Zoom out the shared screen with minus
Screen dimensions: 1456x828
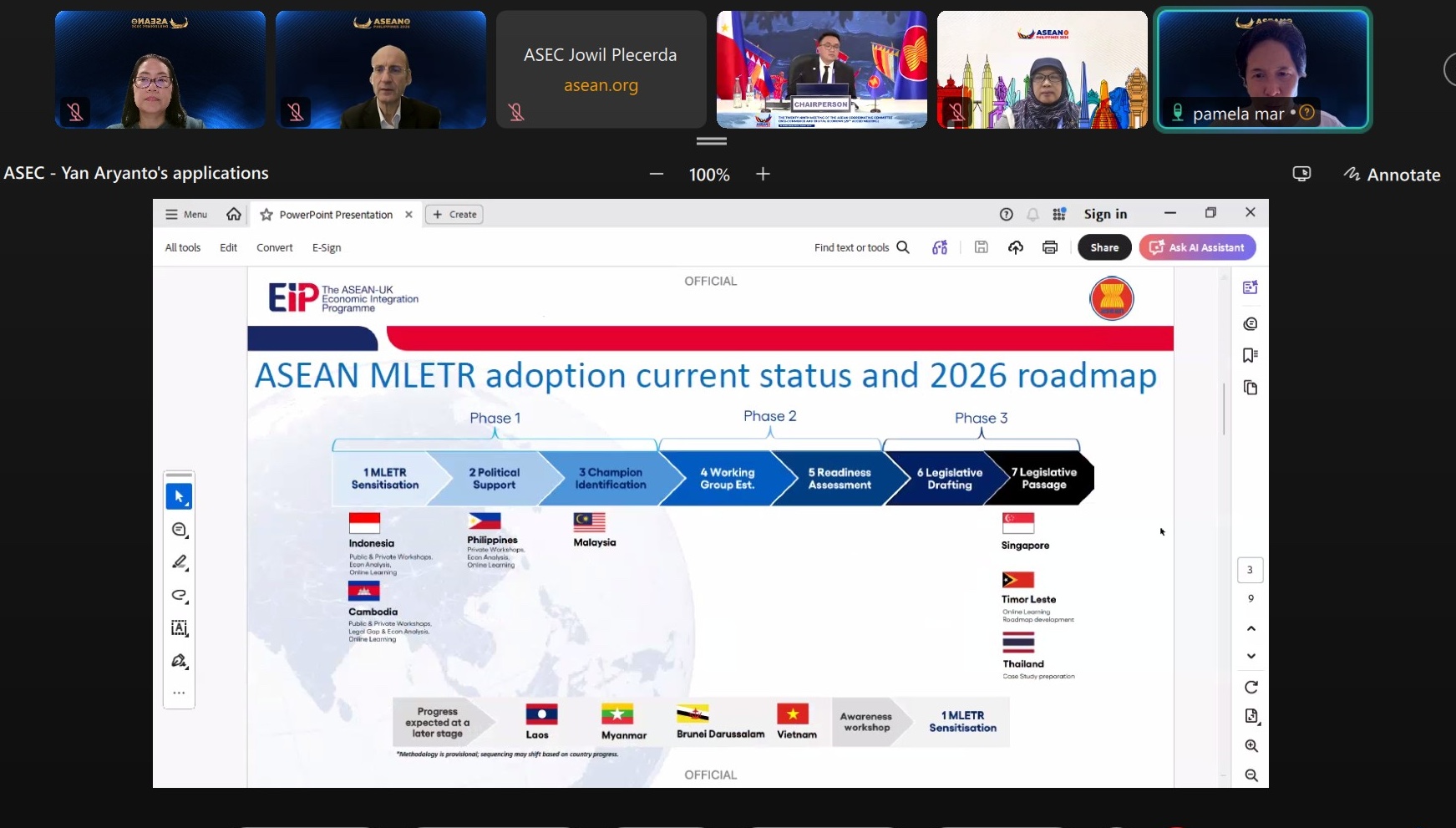(x=657, y=174)
